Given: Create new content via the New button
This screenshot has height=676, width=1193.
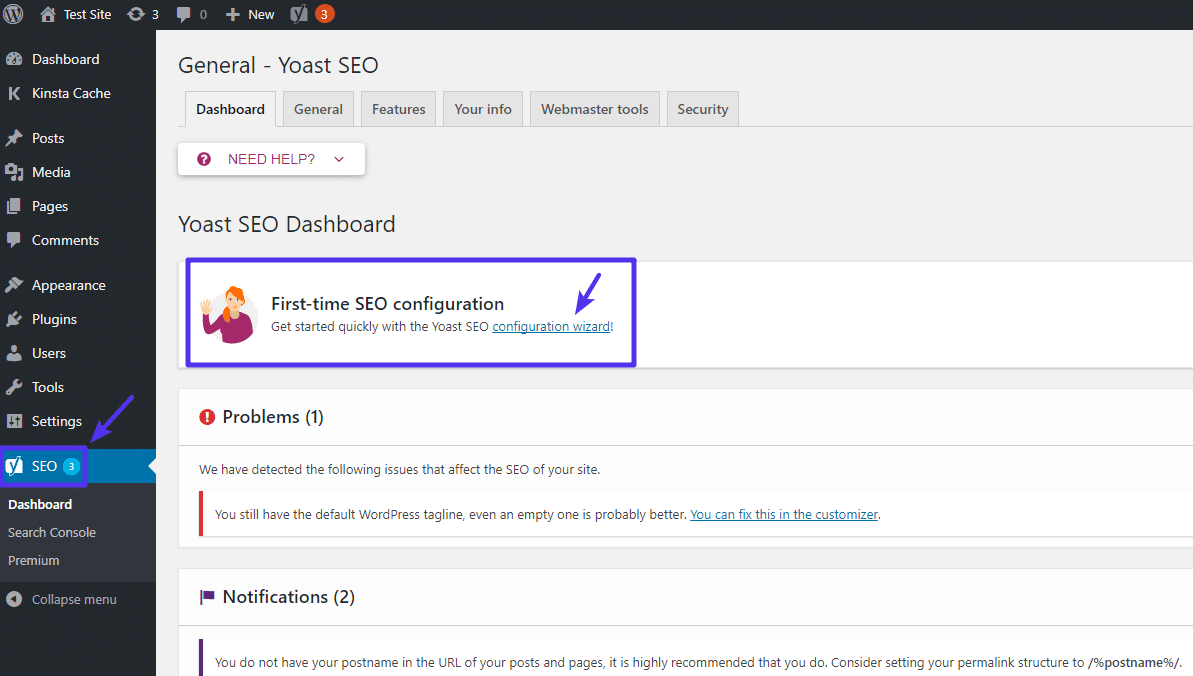Looking at the screenshot, I should 248,14.
